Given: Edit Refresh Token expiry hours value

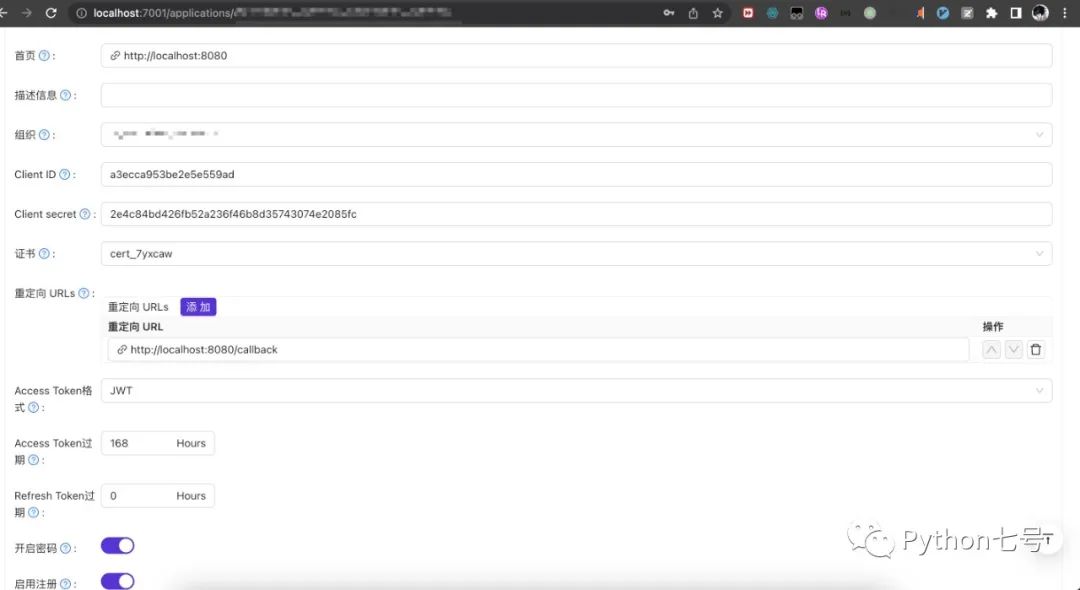Looking at the screenshot, I should coord(158,496).
